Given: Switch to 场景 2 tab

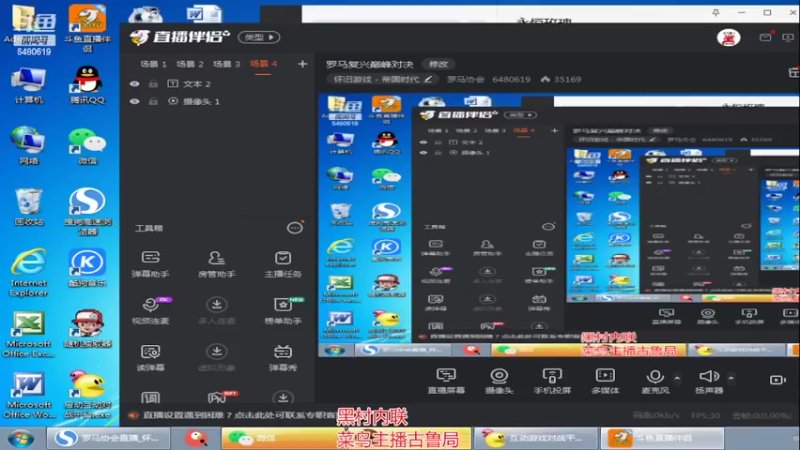Looking at the screenshot, I should pos(190,64).
